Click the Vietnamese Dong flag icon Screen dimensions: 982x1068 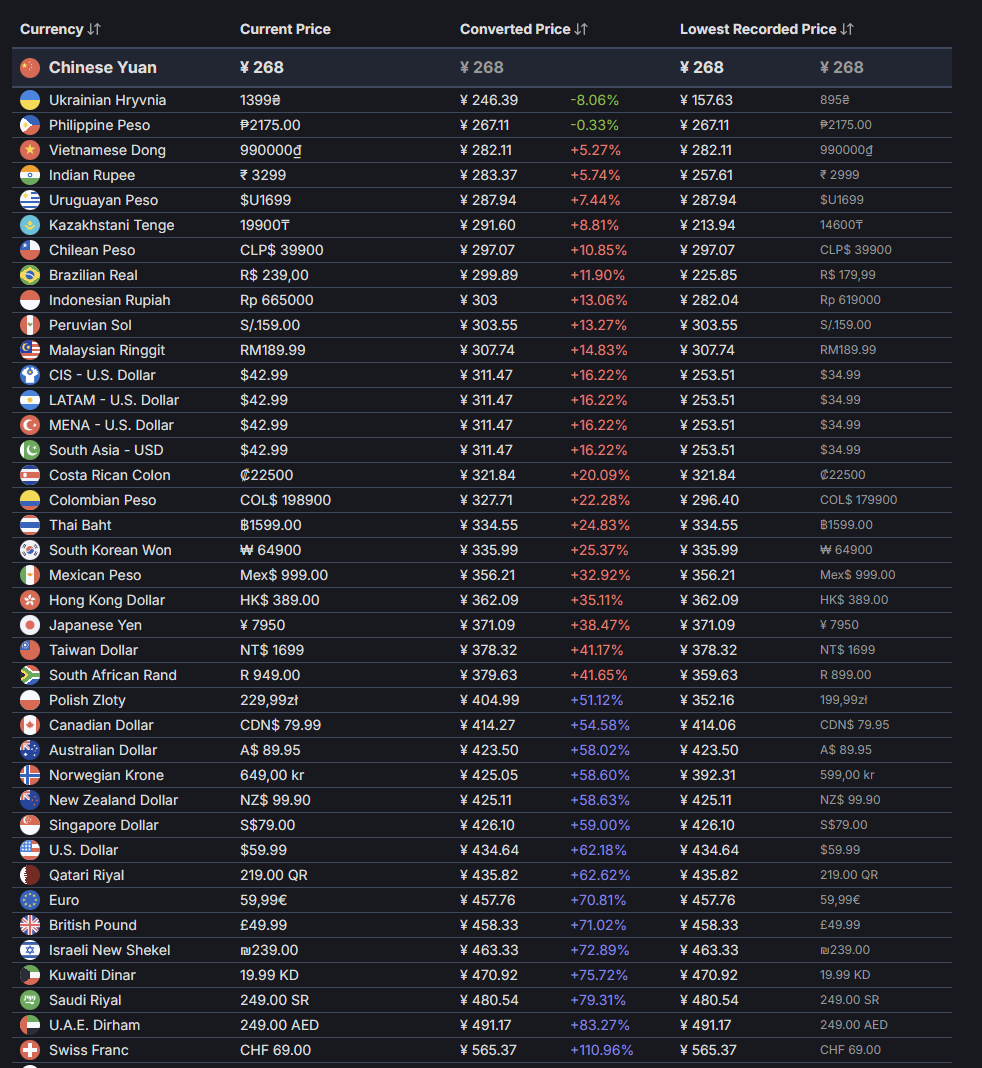tap(30, 150)
